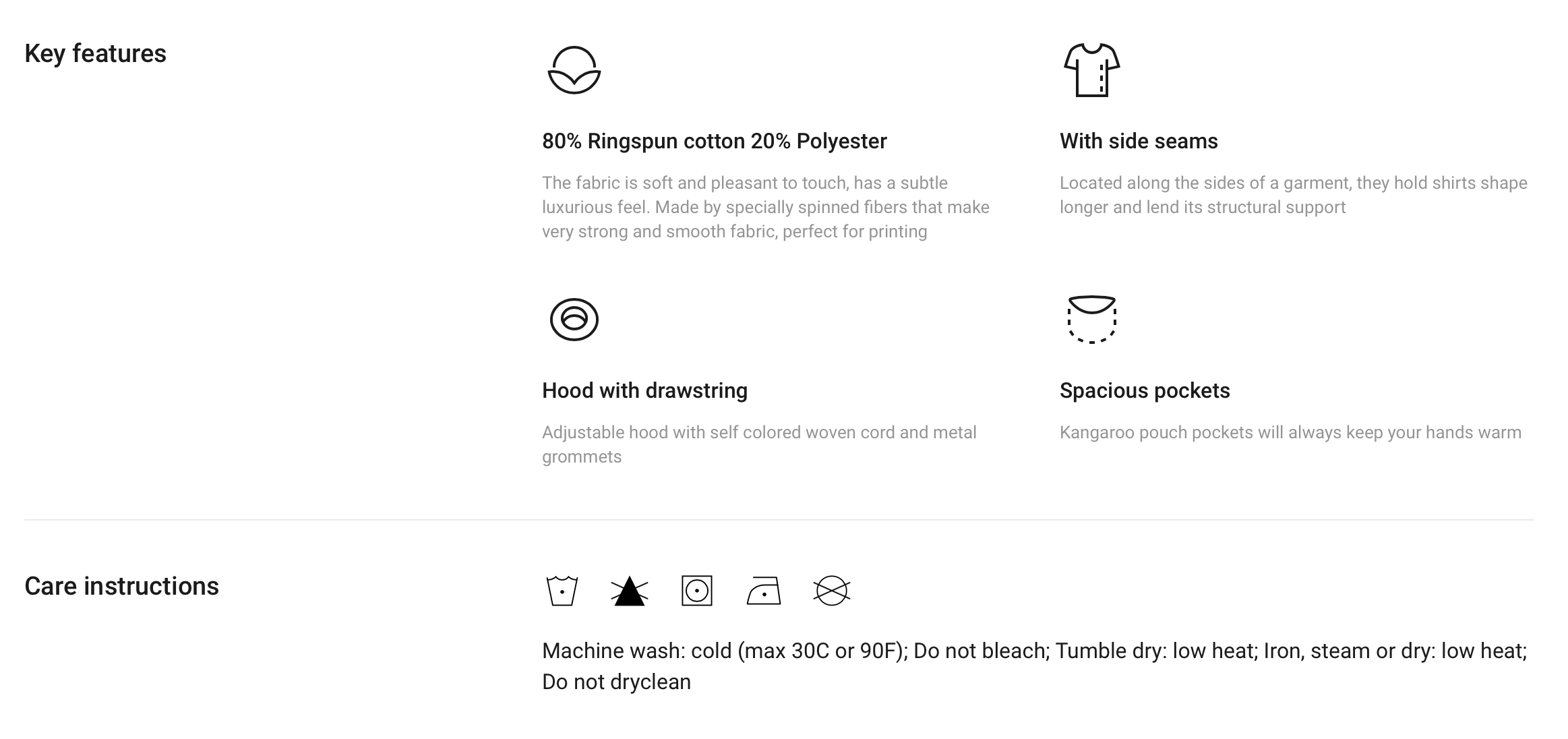The image size is (1568, 739).
Task: Click the Hood with drawstring title
Action: 644,390
